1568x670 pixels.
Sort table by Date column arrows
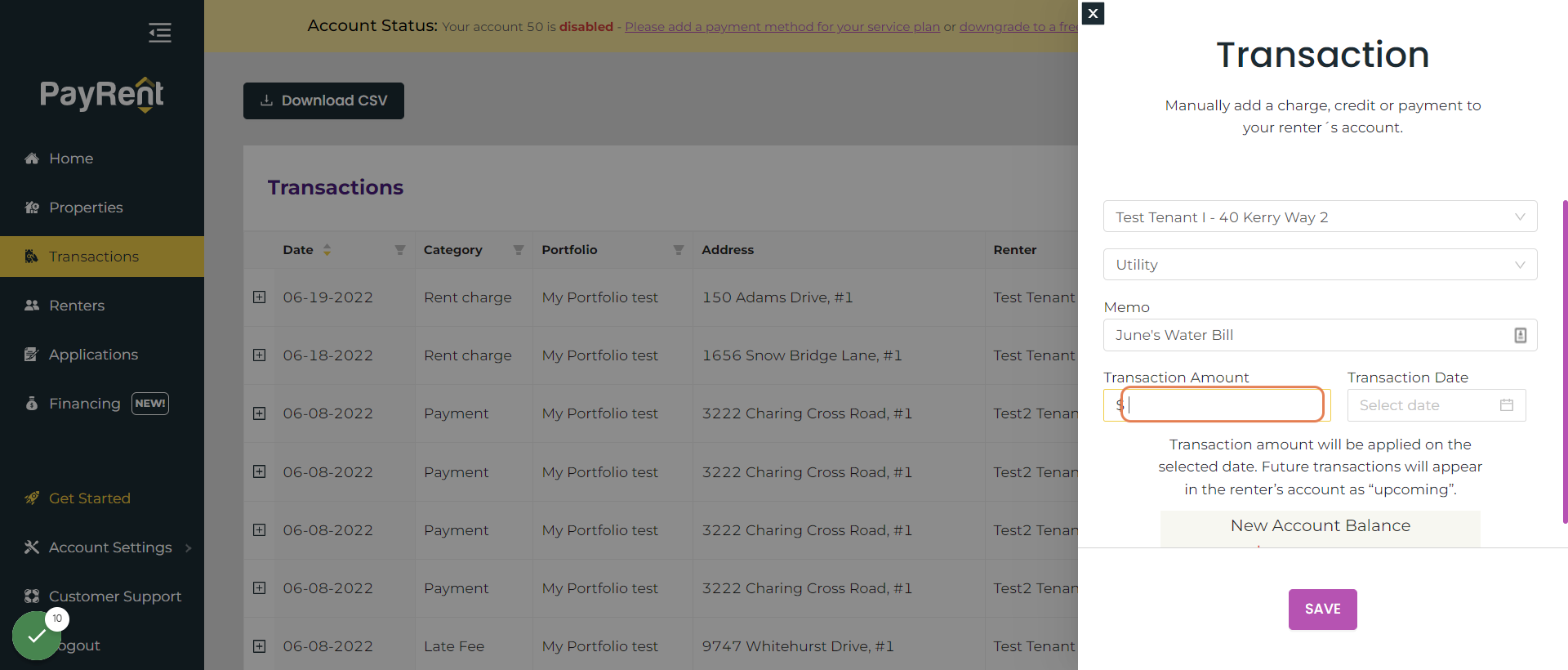pyautogui.click(x=327, y=250)
